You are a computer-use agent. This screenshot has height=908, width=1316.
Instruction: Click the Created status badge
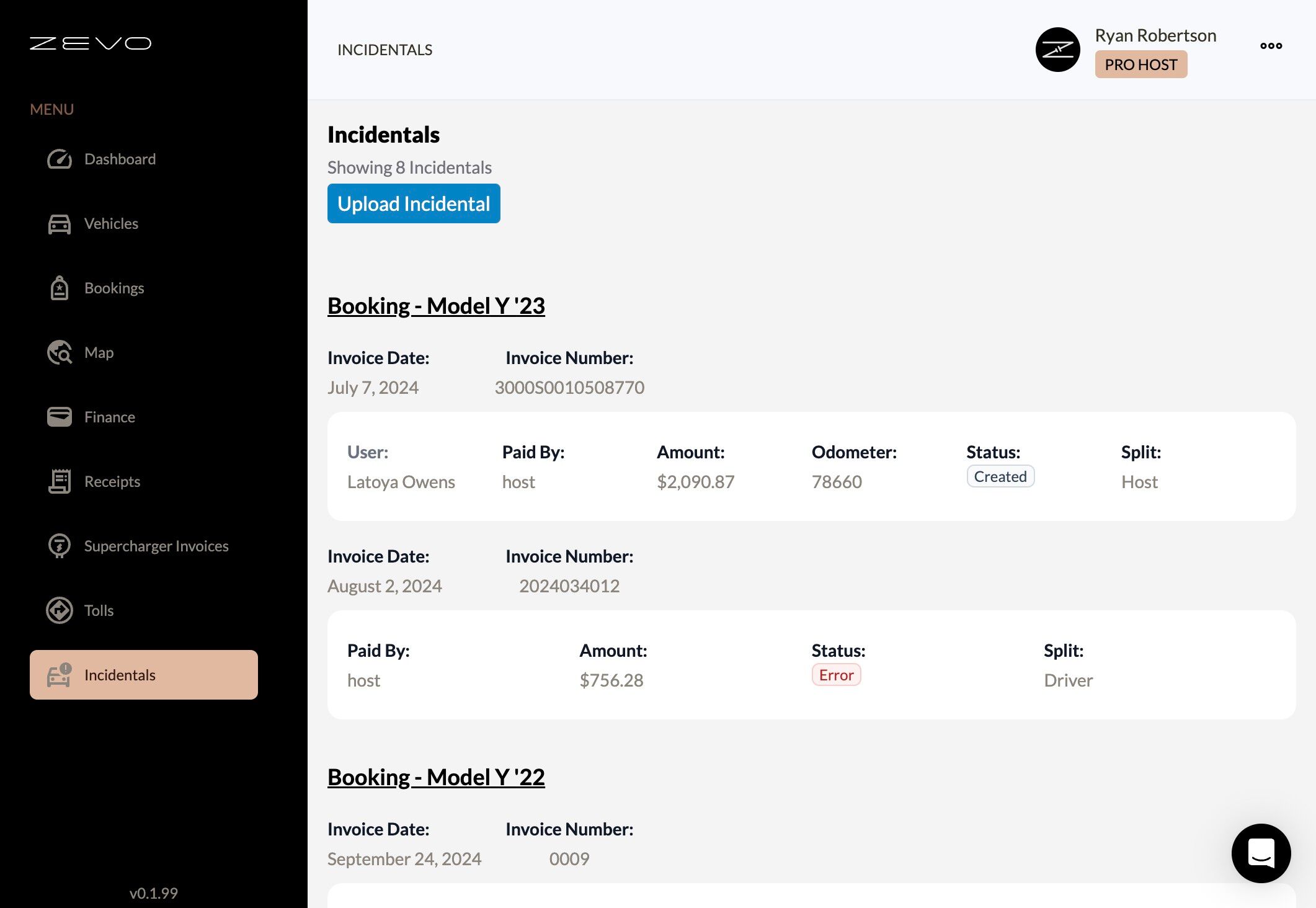pos(1000,476)
